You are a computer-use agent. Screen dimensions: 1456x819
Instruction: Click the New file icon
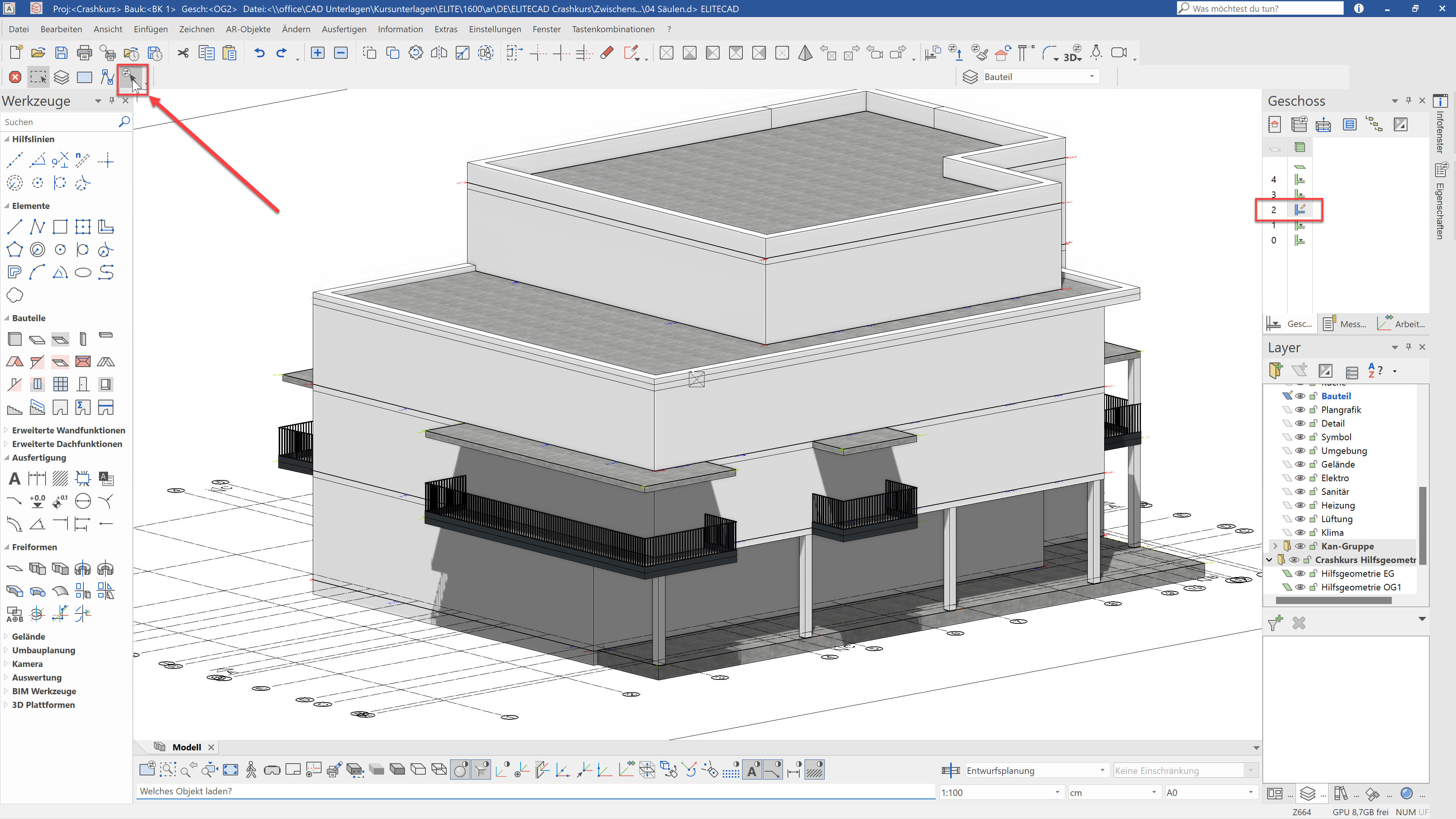click(x=16, y=53)
